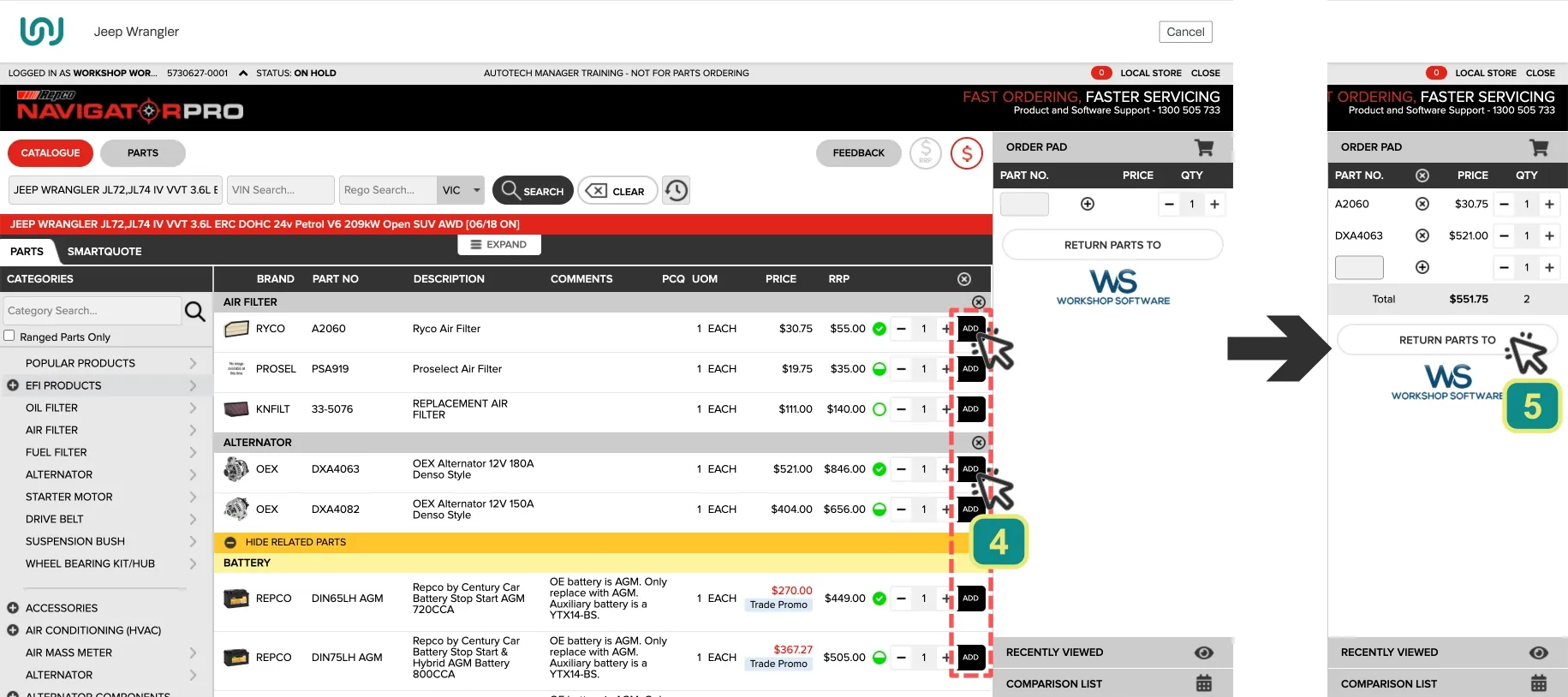
Task: Expand EFI Products category
Action: point(13,385)
